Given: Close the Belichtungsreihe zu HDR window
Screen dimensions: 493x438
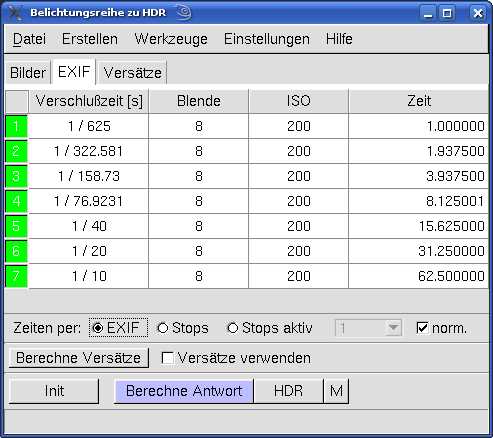Looking at the screenshot, I should tap(478, 13).
